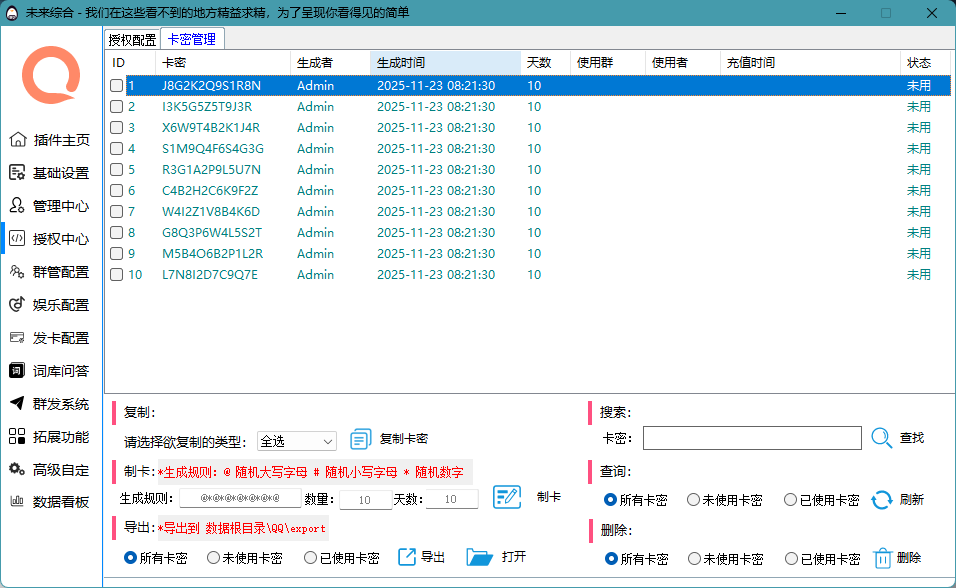Click the 复制卡密 button label
Screen dimensions: 956x588
click(404, 439)
